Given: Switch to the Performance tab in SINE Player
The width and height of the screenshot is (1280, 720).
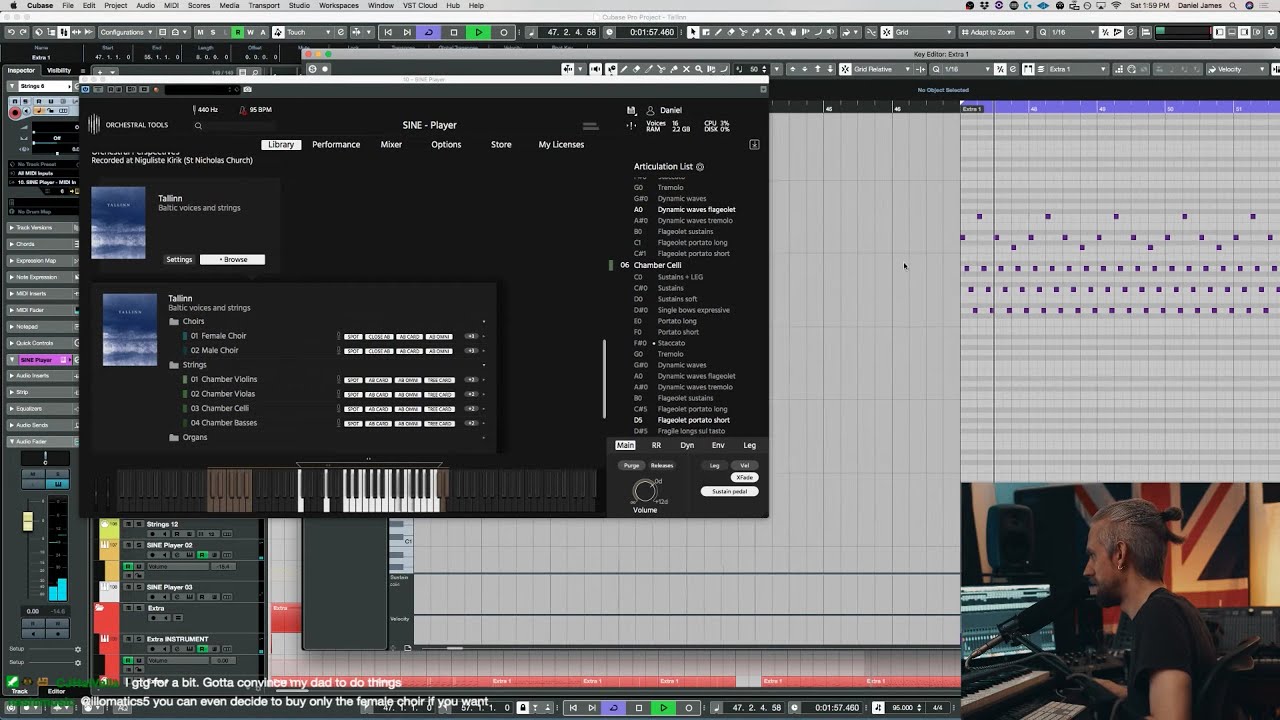Looking at the screenshot, I should [336, 144].
